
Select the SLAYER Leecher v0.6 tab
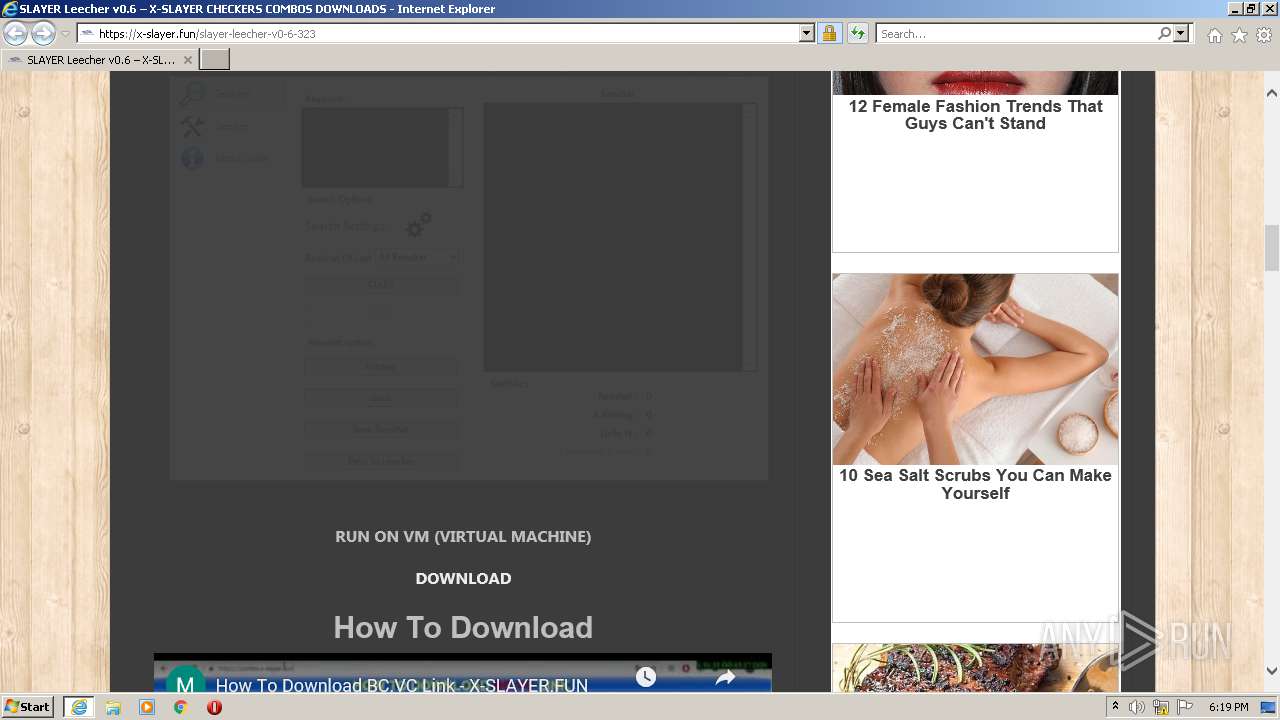[x=100, y=60]
